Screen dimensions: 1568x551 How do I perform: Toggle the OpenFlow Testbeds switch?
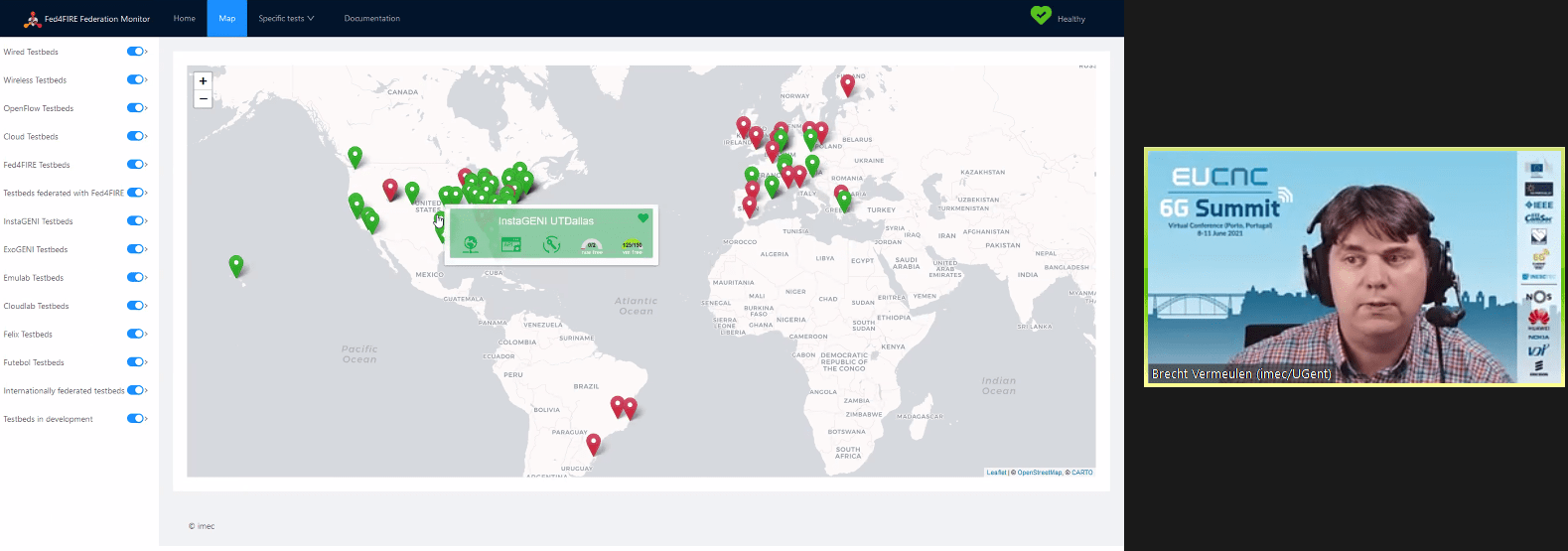coord(135,108)
